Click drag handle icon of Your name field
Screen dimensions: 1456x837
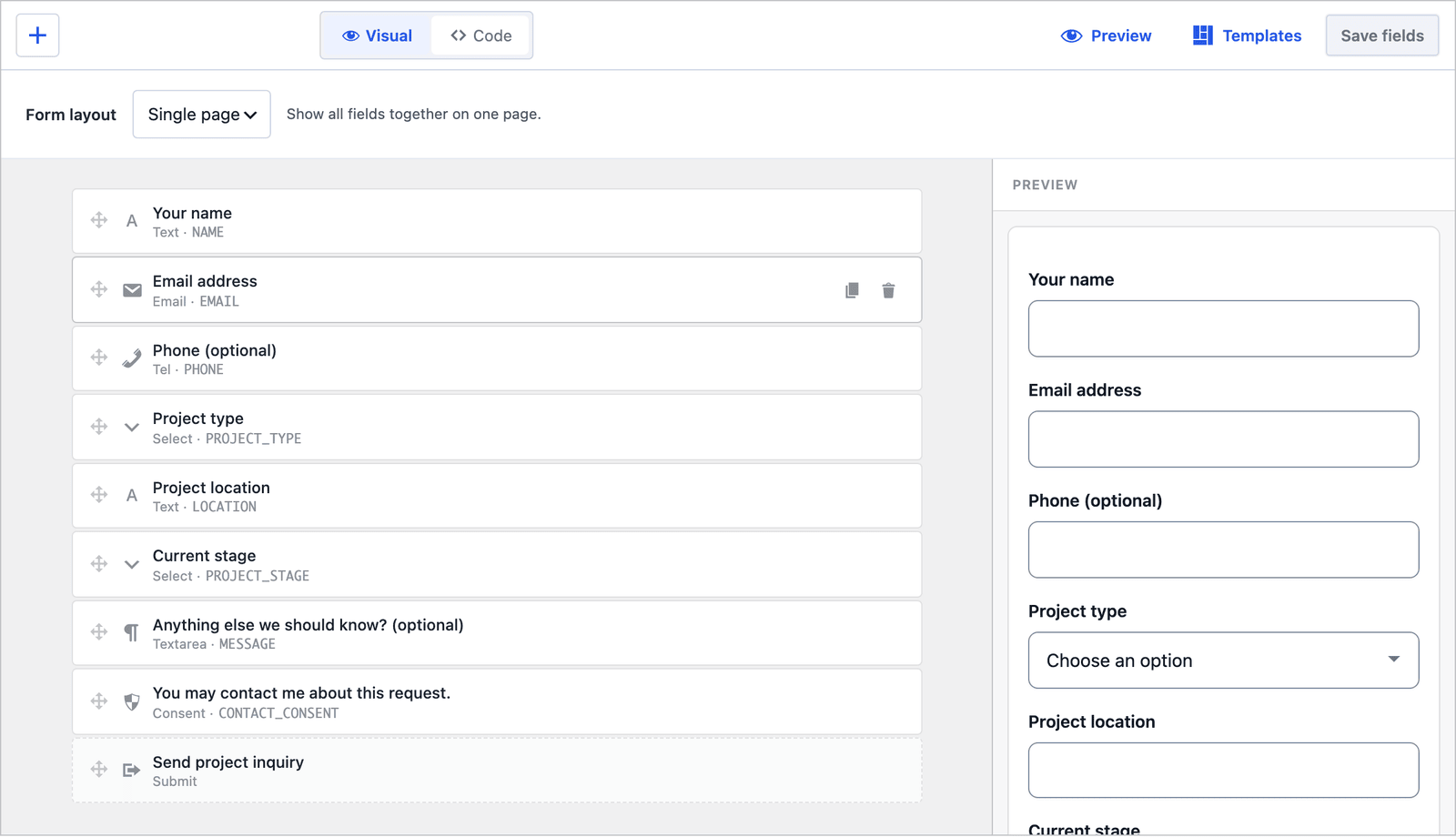click(99, 220)
